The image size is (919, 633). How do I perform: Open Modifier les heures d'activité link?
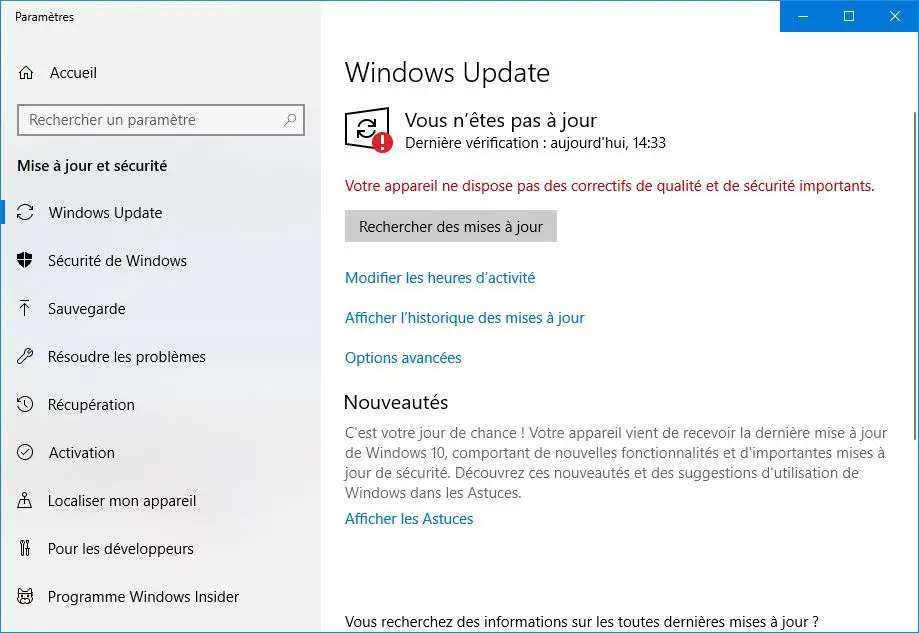(440, 278)
